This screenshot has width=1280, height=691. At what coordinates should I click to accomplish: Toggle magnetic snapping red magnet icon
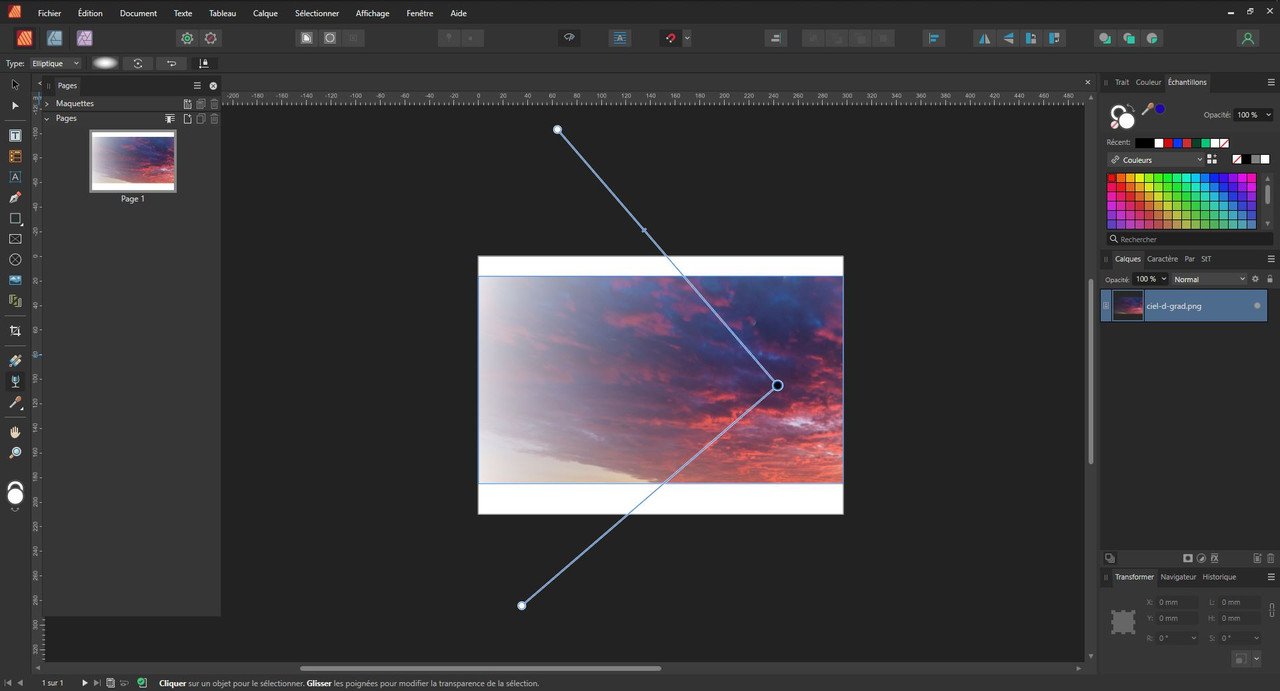pyautogui.click(x=671, y=38)
